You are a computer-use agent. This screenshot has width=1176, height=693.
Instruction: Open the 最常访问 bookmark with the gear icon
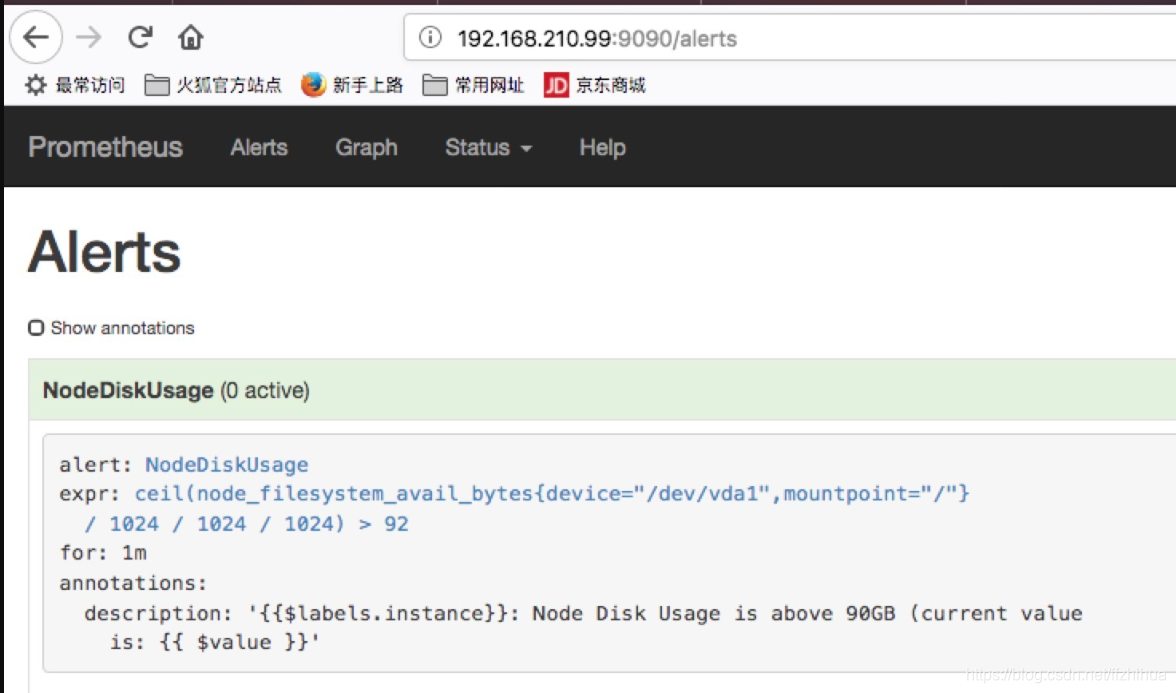pos(75,85)
